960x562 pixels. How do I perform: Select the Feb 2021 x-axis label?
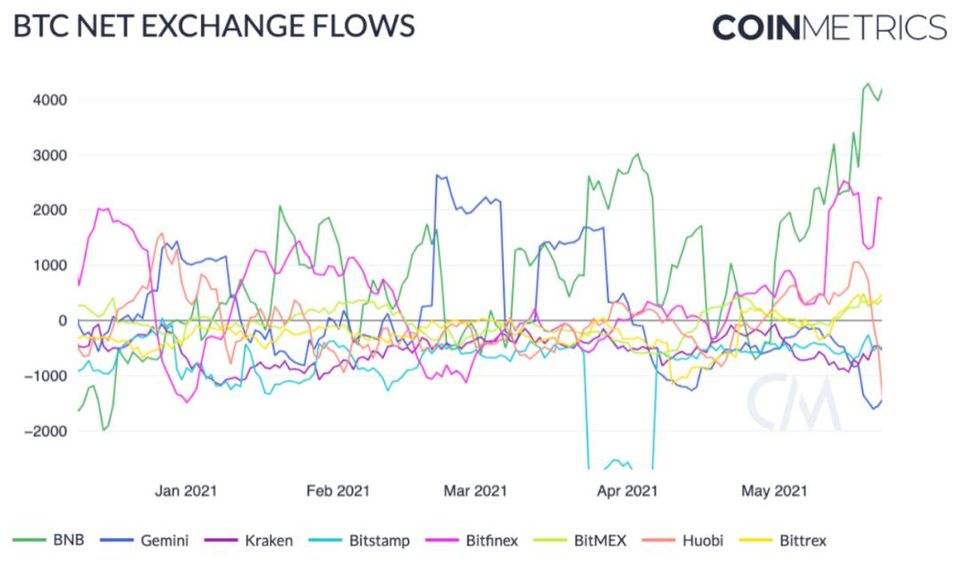pyautogui.click(x=338, y=491)
